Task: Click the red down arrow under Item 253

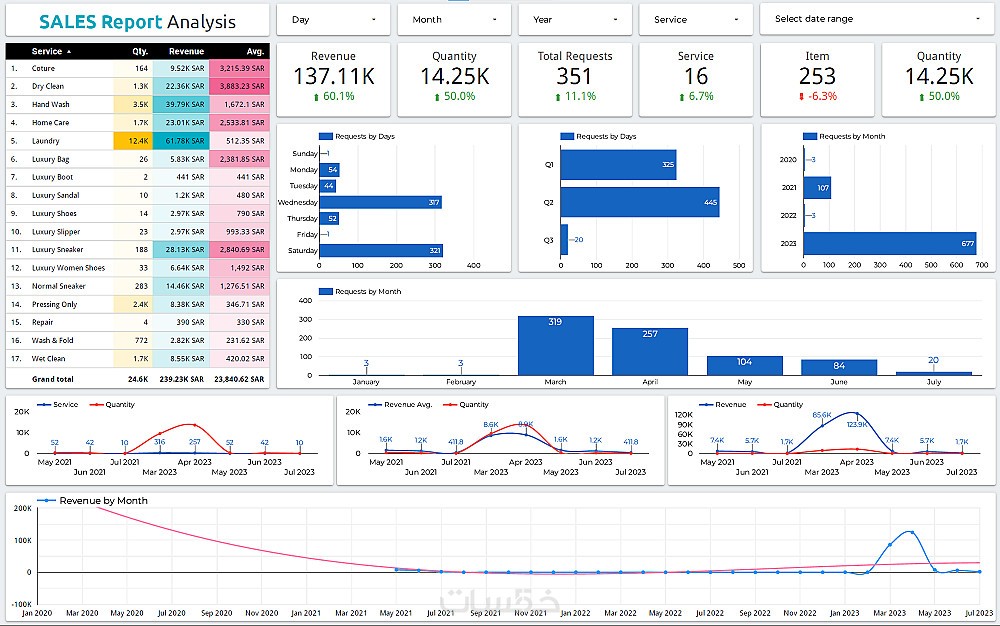Action: 802,97
